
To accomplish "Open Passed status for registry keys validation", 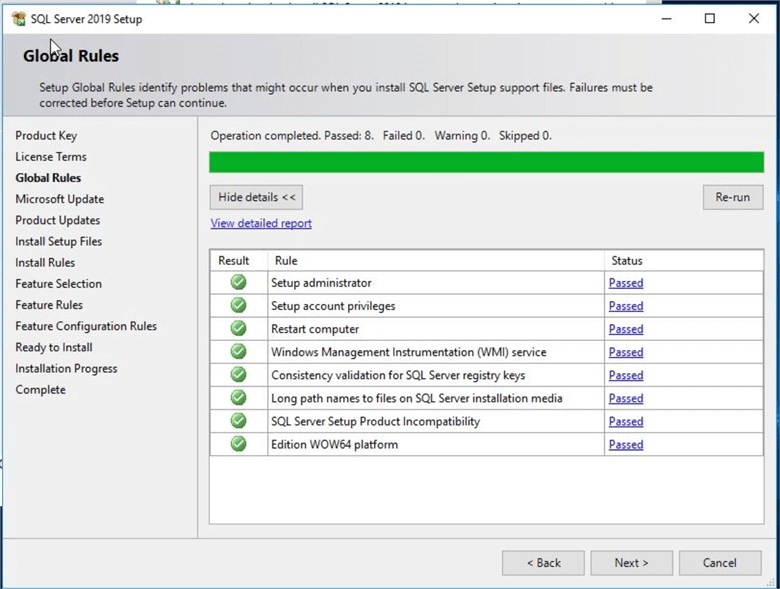I will click(x=626, y=376).
